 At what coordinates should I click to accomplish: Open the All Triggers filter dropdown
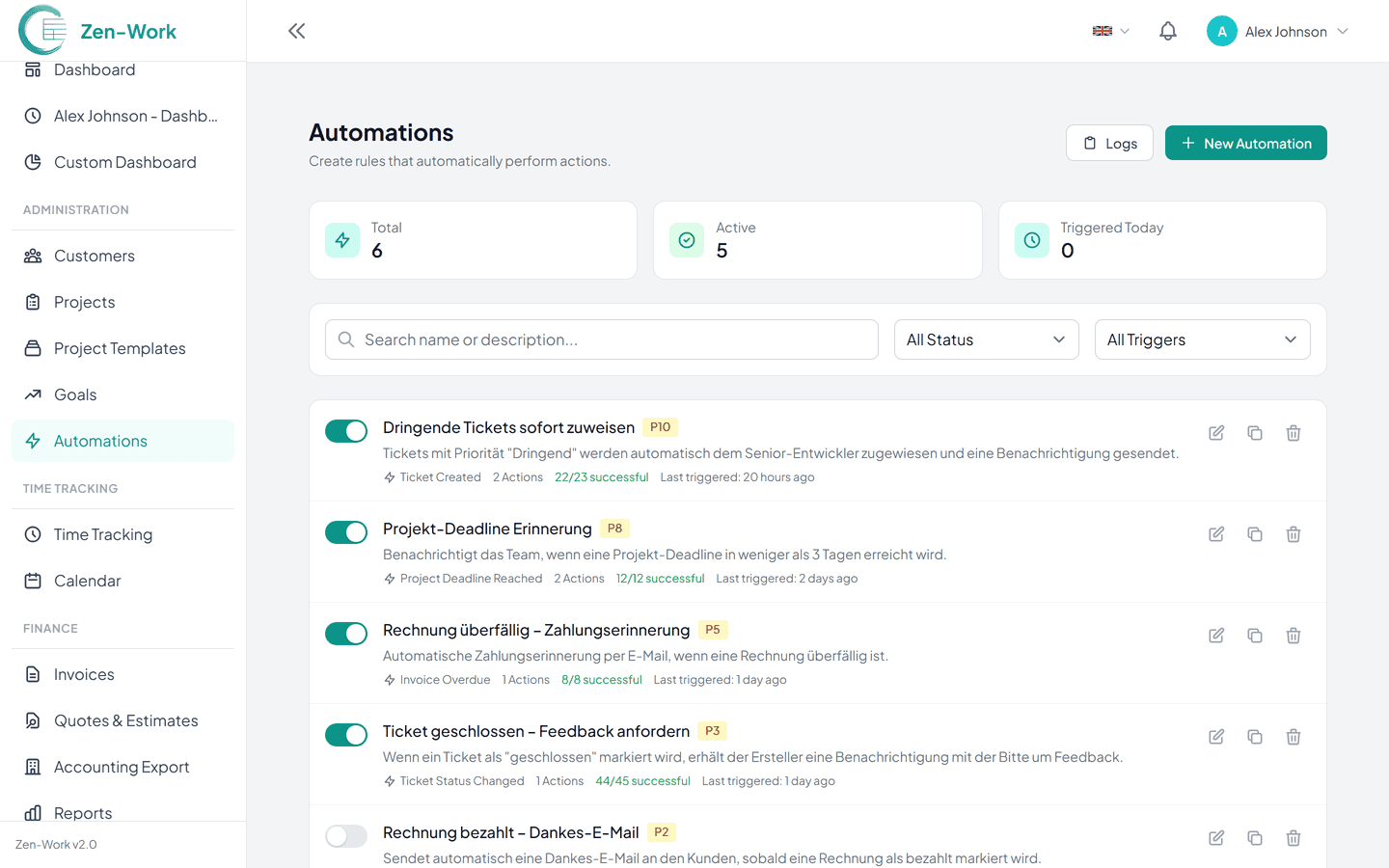1202,339
